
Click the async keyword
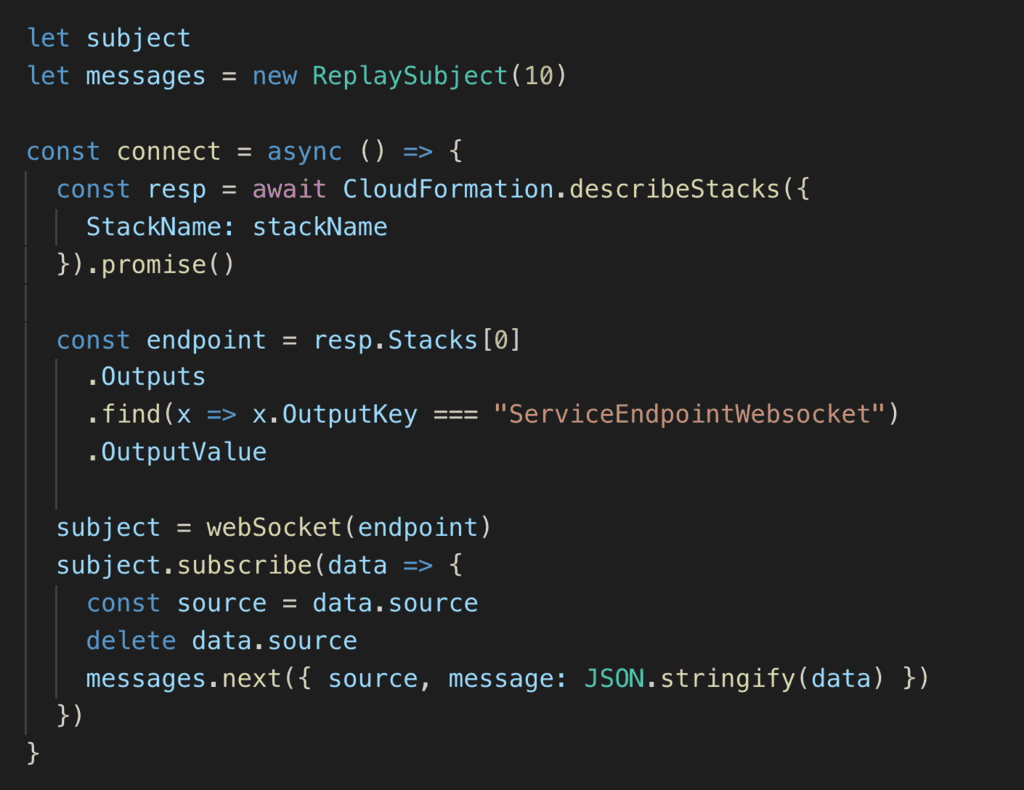point(304,152)
